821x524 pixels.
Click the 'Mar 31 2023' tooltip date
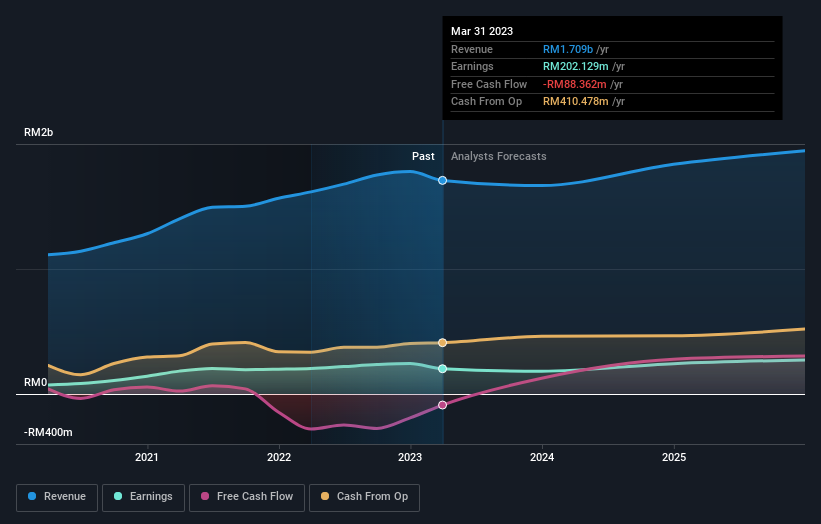482,31
